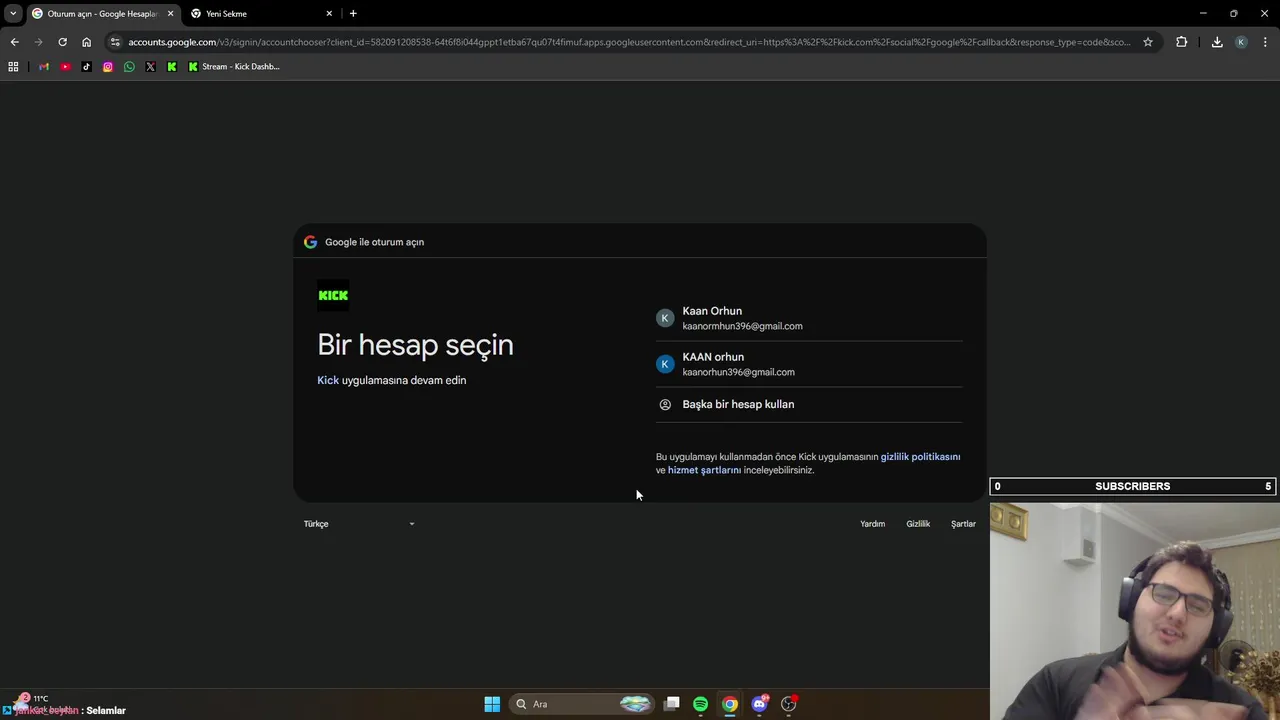Open the Instagram bookmark
The width and height of the screenshot is (1280, 720).
click(108, 67)
